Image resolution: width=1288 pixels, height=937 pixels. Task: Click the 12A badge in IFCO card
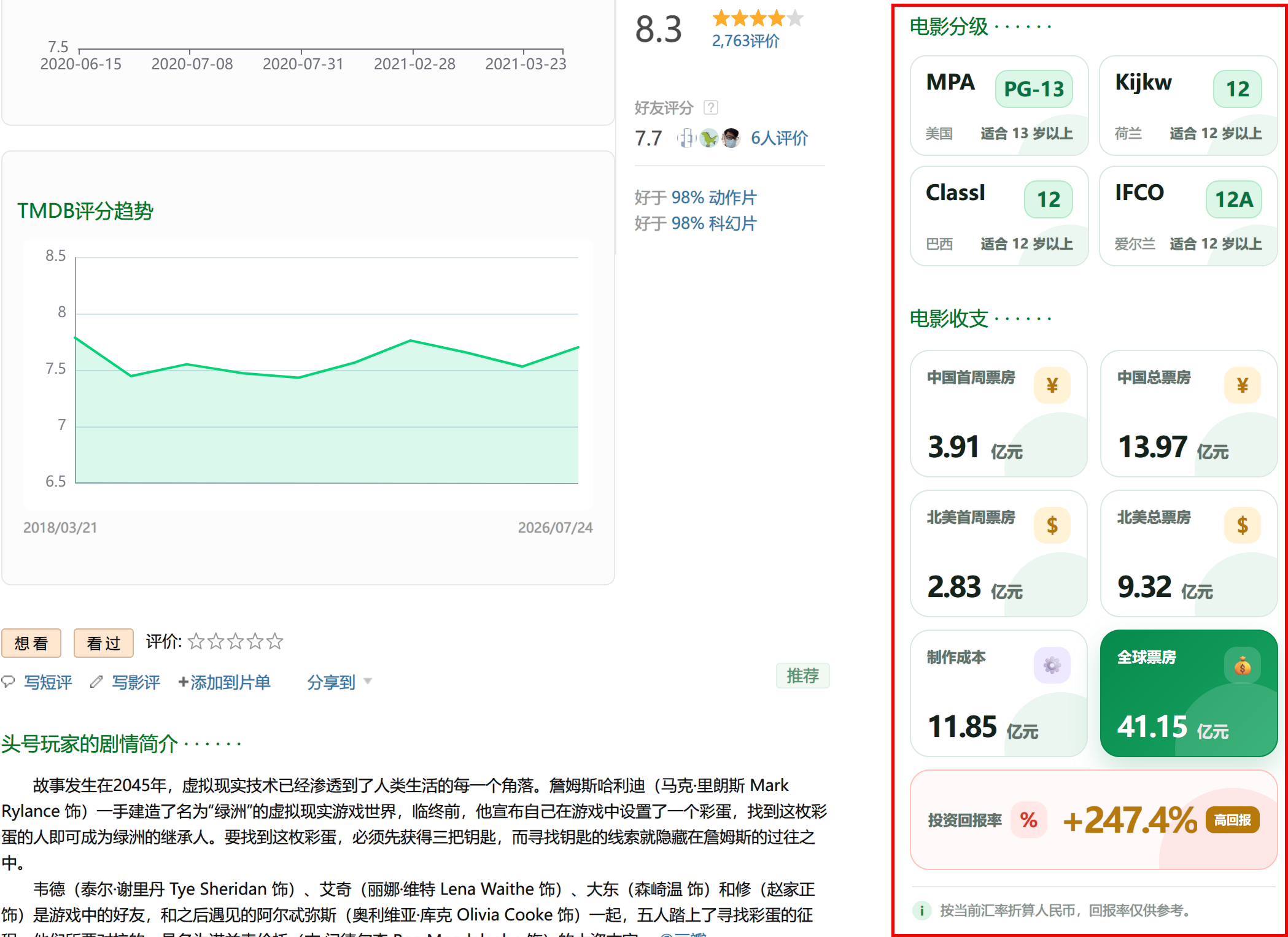pyautogui.click(x=1234, y=199)
